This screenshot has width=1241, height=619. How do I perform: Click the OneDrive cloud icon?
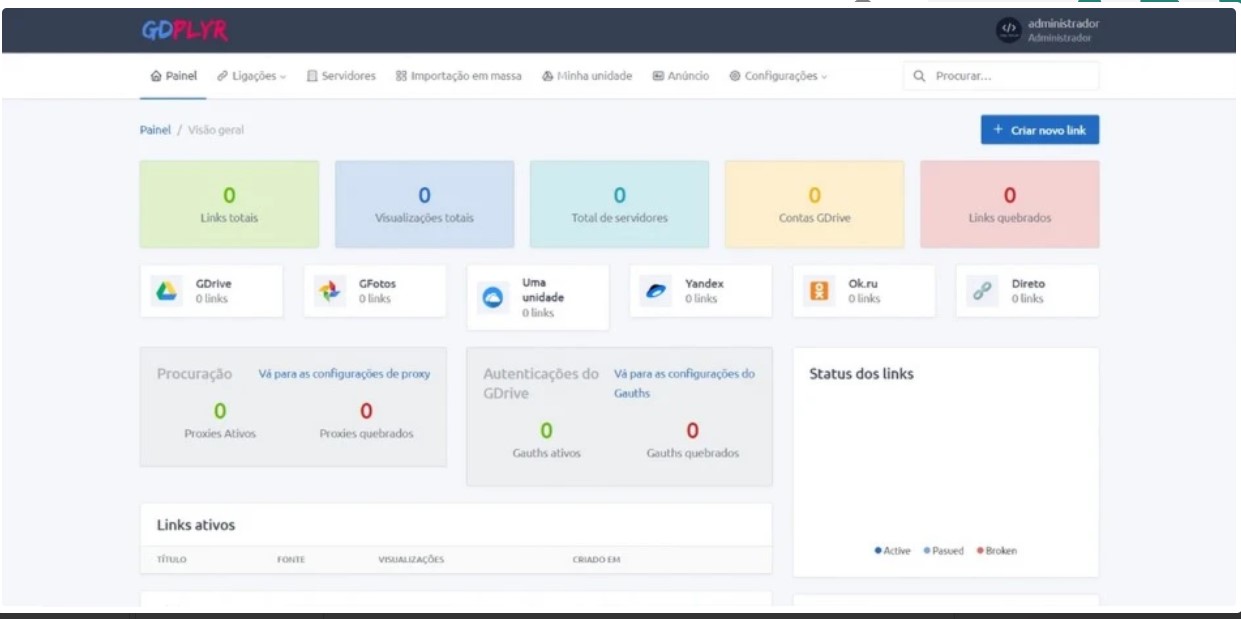click(x=491, y=298)
